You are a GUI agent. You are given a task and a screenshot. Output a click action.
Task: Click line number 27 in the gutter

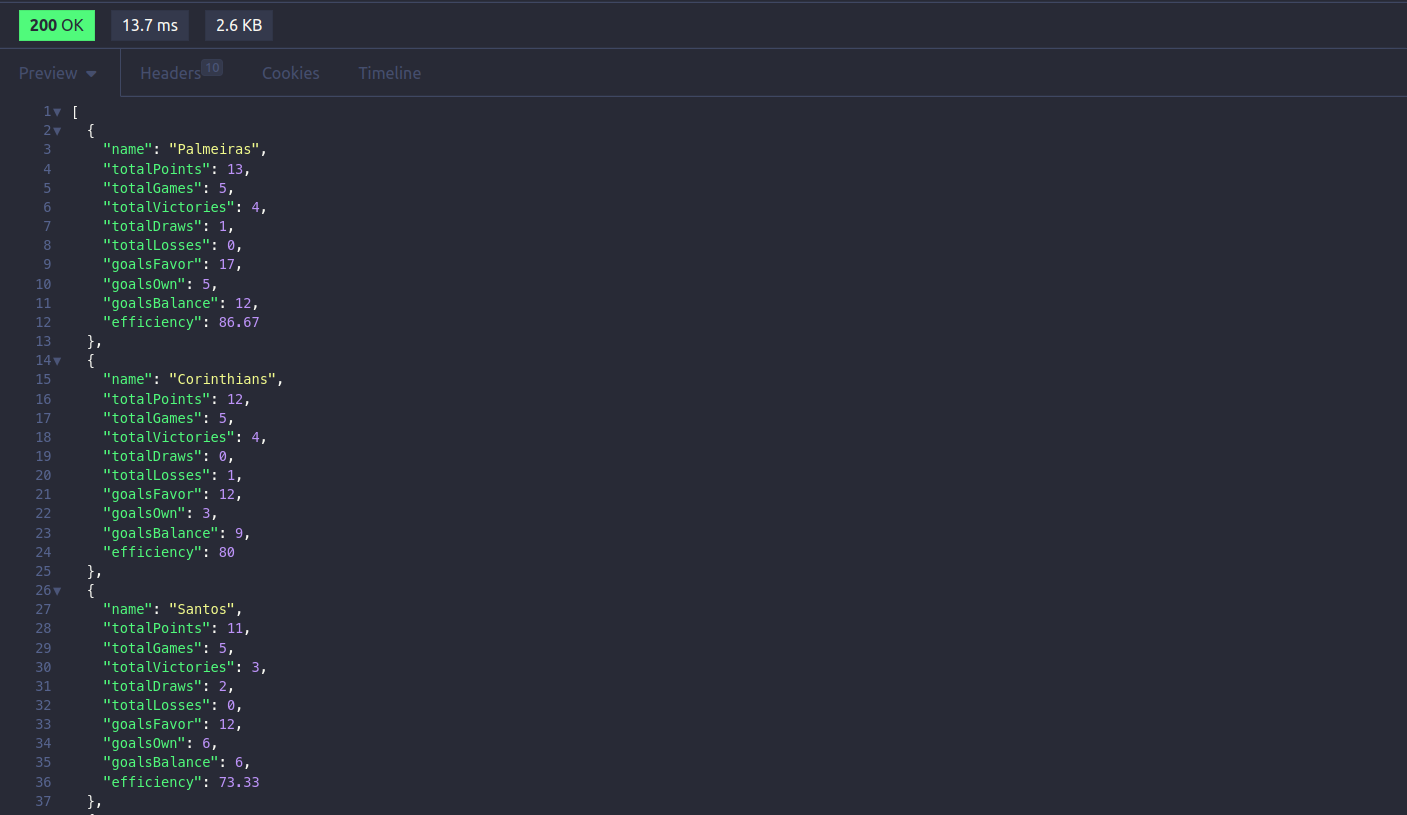(x=43, y=609)
